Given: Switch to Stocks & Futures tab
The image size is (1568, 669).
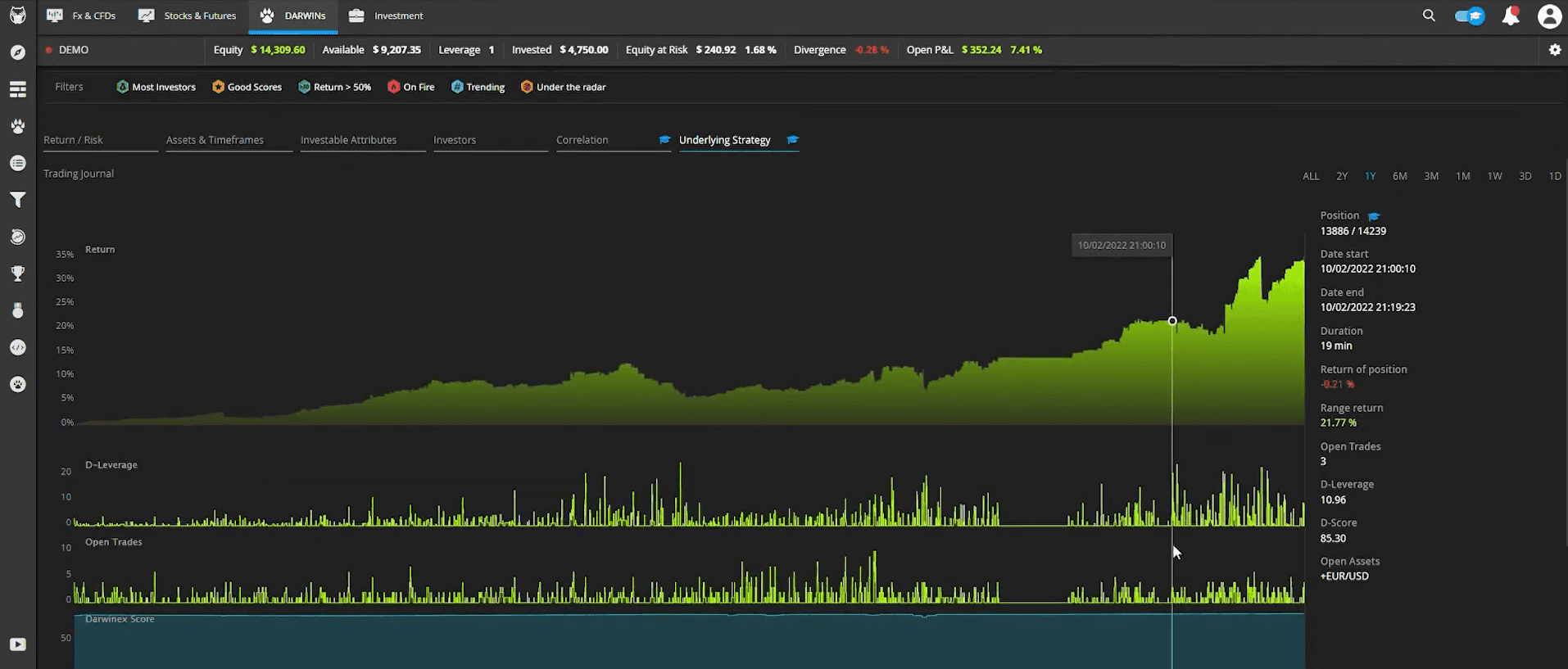Looking at the screenshot, I should coord(188,16).
